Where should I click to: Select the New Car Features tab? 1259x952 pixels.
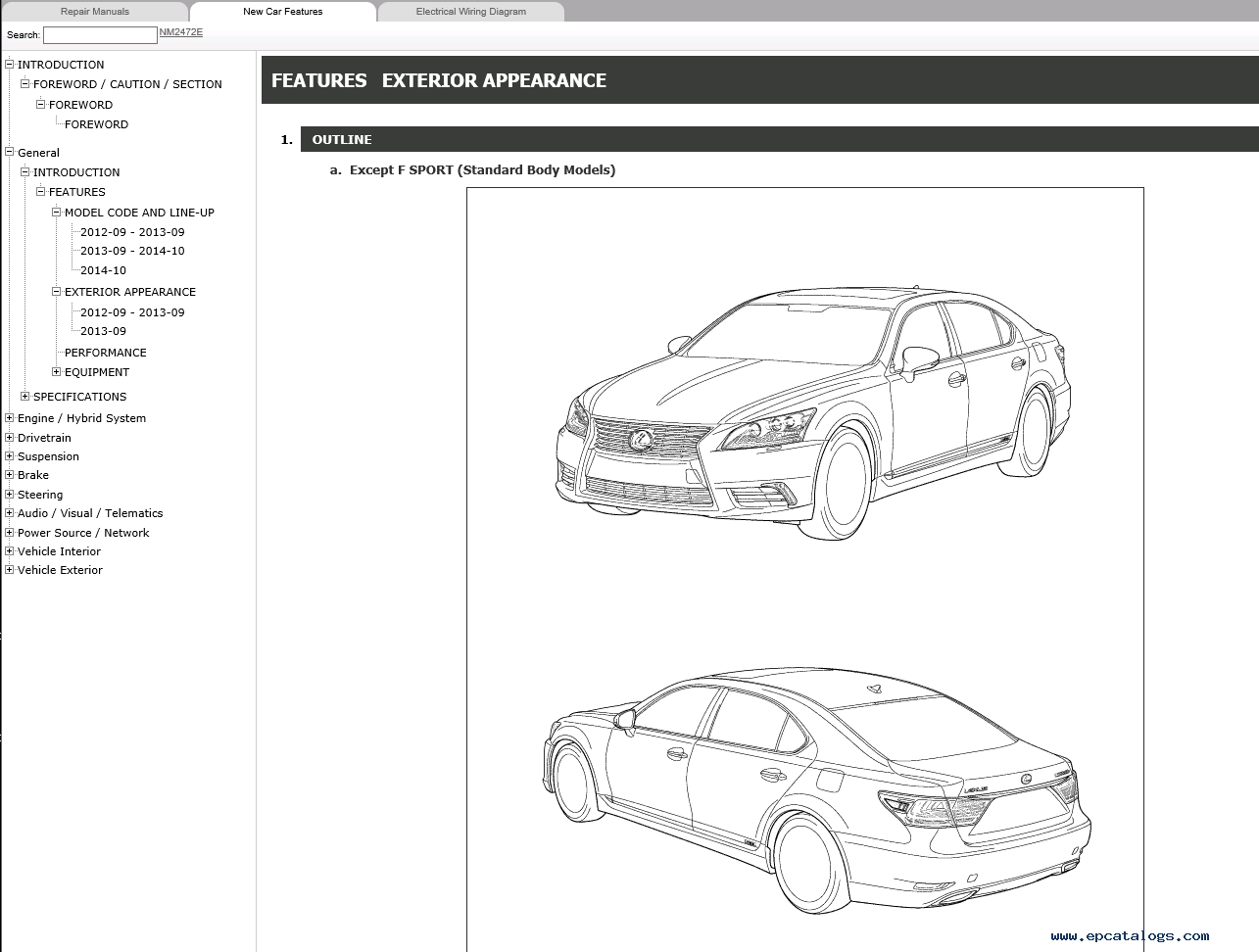pos(283,12)
